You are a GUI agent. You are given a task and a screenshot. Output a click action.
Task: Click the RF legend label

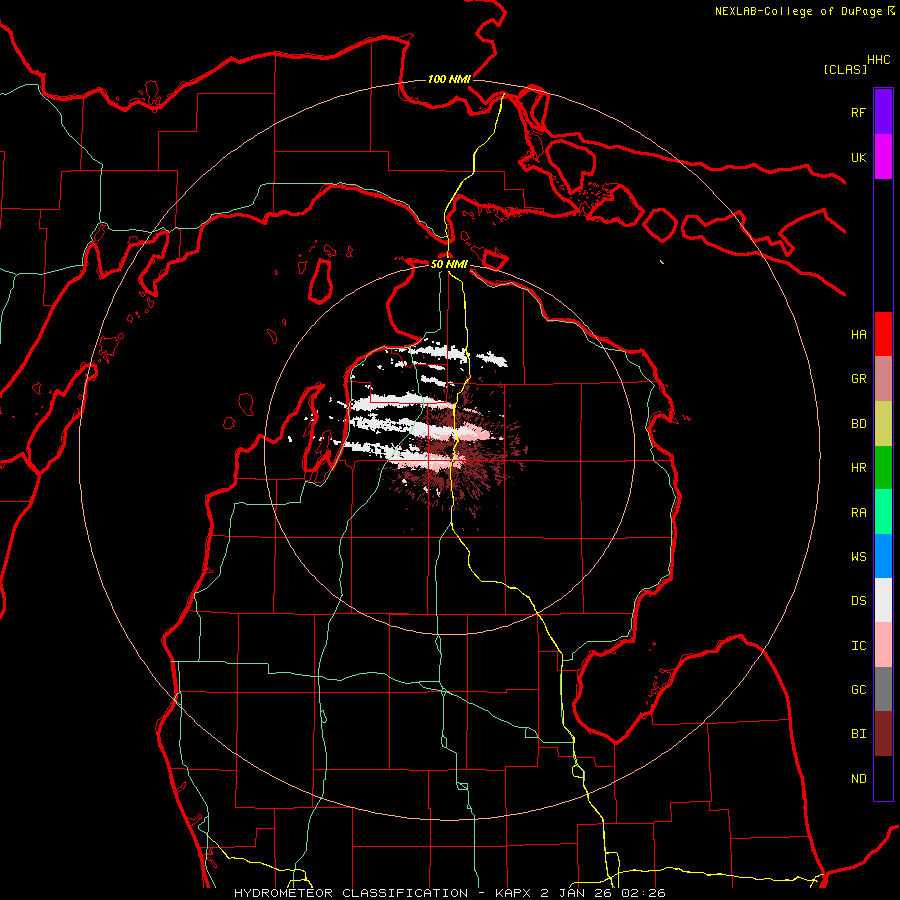(858, 112)
